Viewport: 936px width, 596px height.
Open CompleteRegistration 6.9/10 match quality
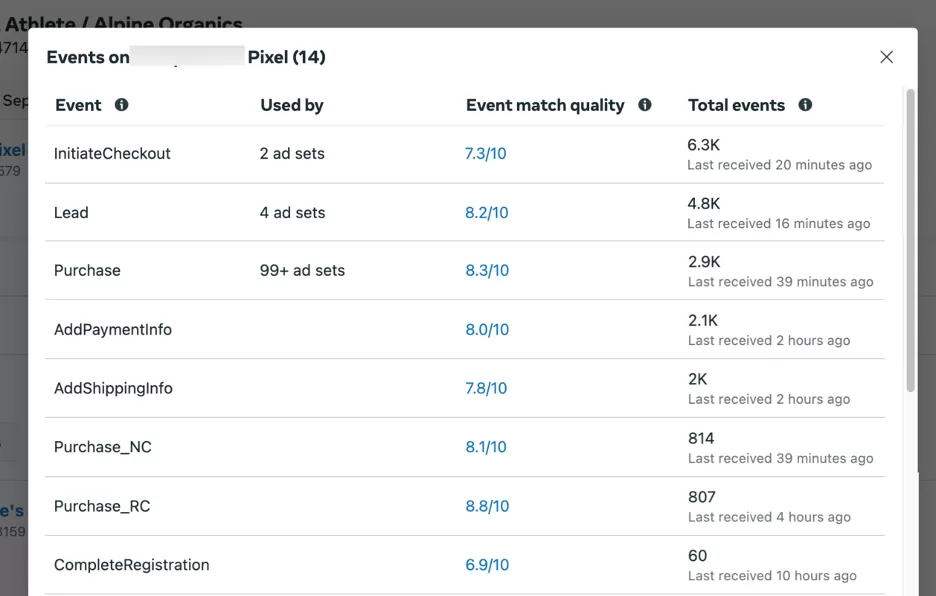tap(487, 565)
